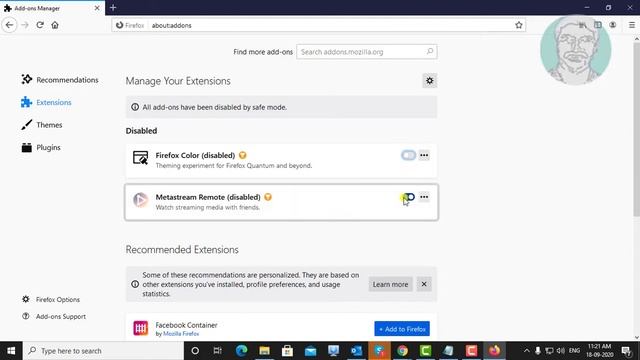Open the notification center
The height and width of the screenshot is (360, 640).
click(626, 351)
